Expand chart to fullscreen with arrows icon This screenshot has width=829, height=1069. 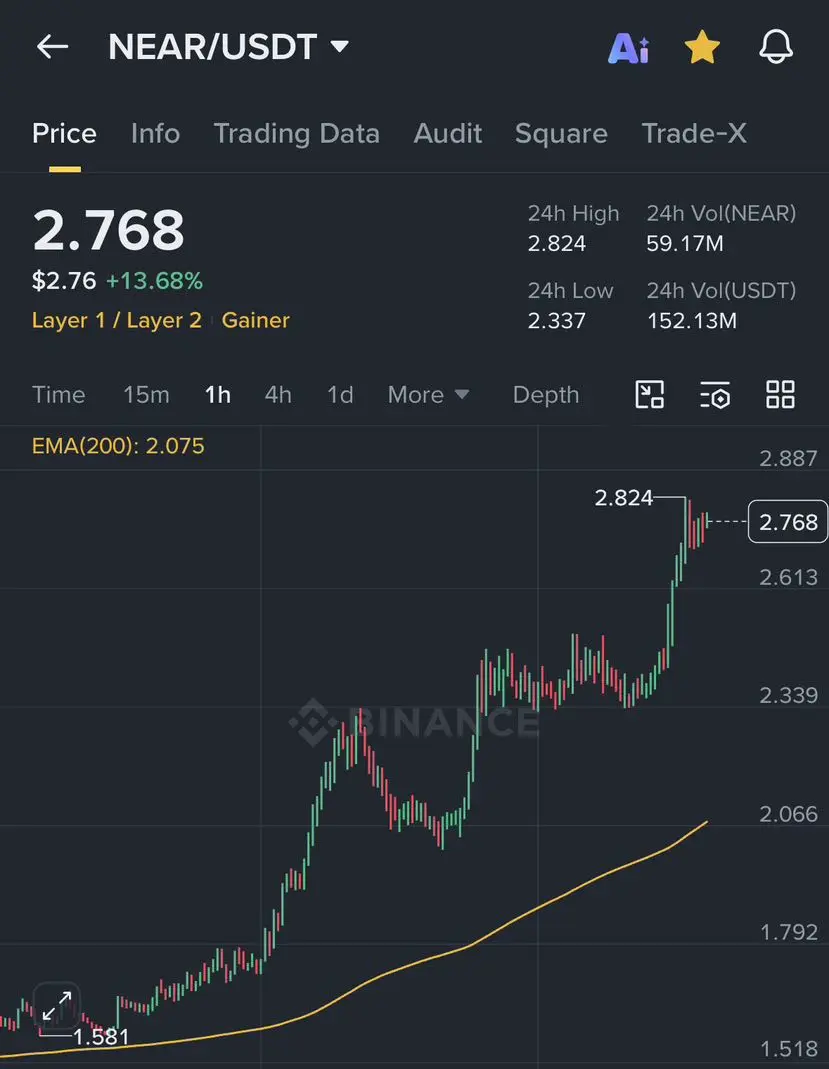point(57,1006)
